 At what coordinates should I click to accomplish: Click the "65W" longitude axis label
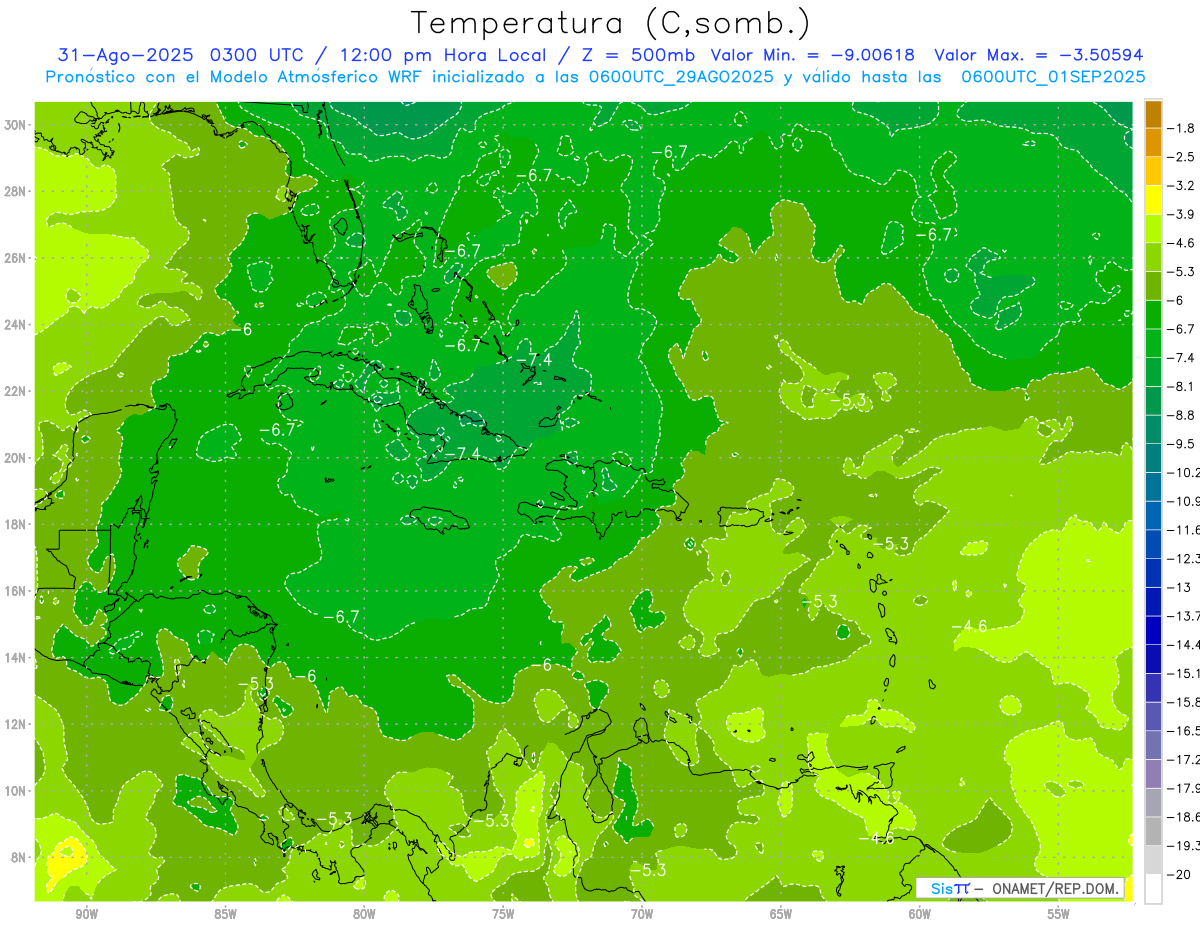(x=781, y=914)
